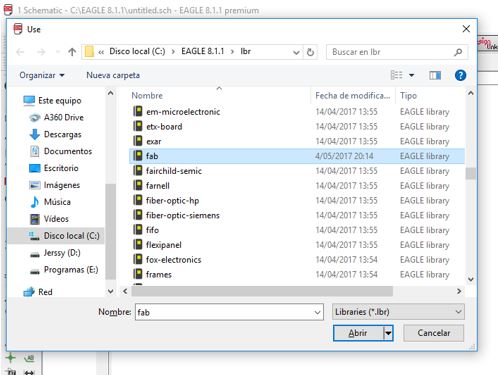This screenshot has width=498, height=375.
Task: Click the Forward navigation arrow
Action: [x=41, y=52]
